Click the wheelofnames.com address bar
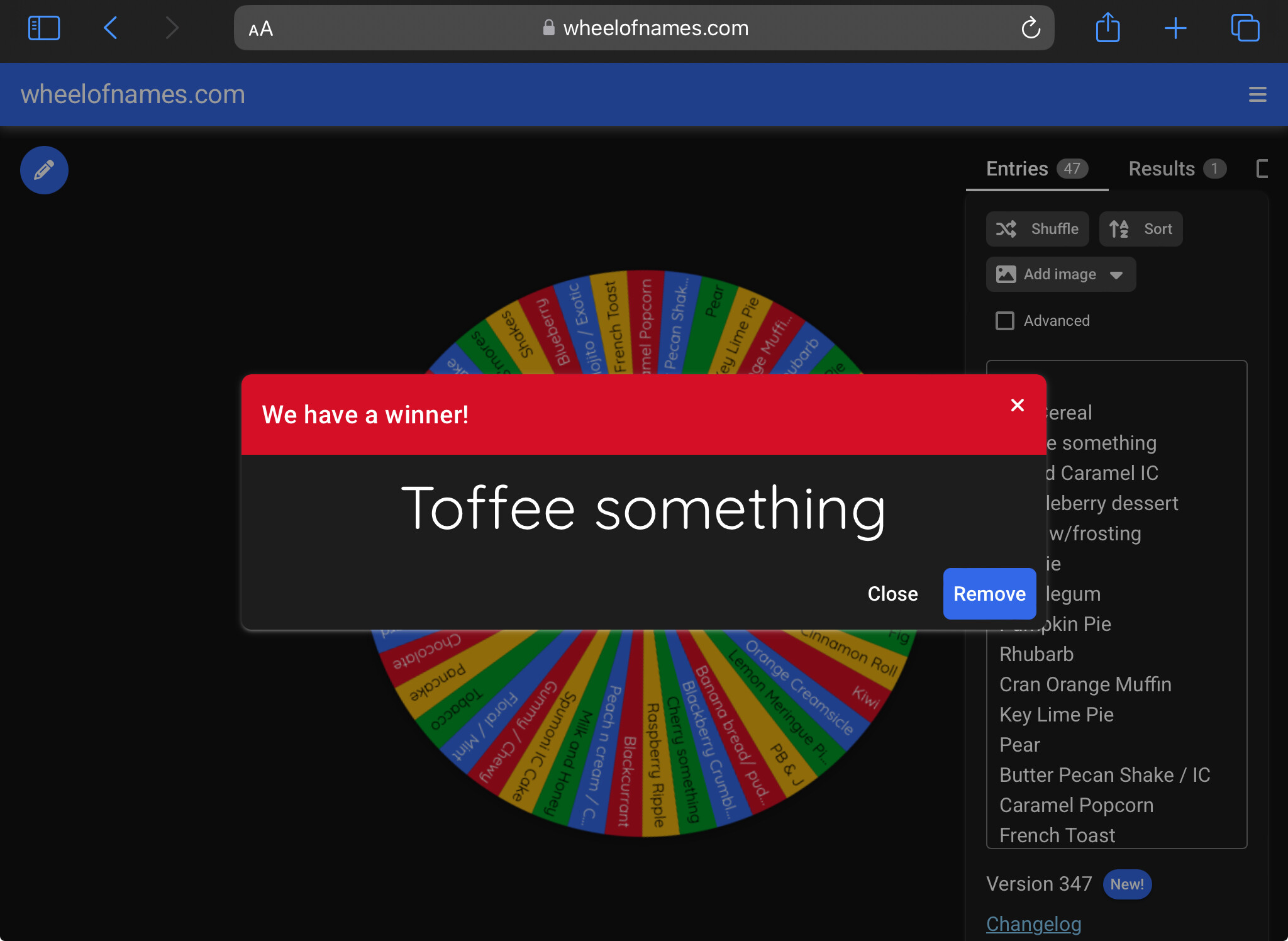Viewport: 1288px width, 941px height. tap(644, 28)
